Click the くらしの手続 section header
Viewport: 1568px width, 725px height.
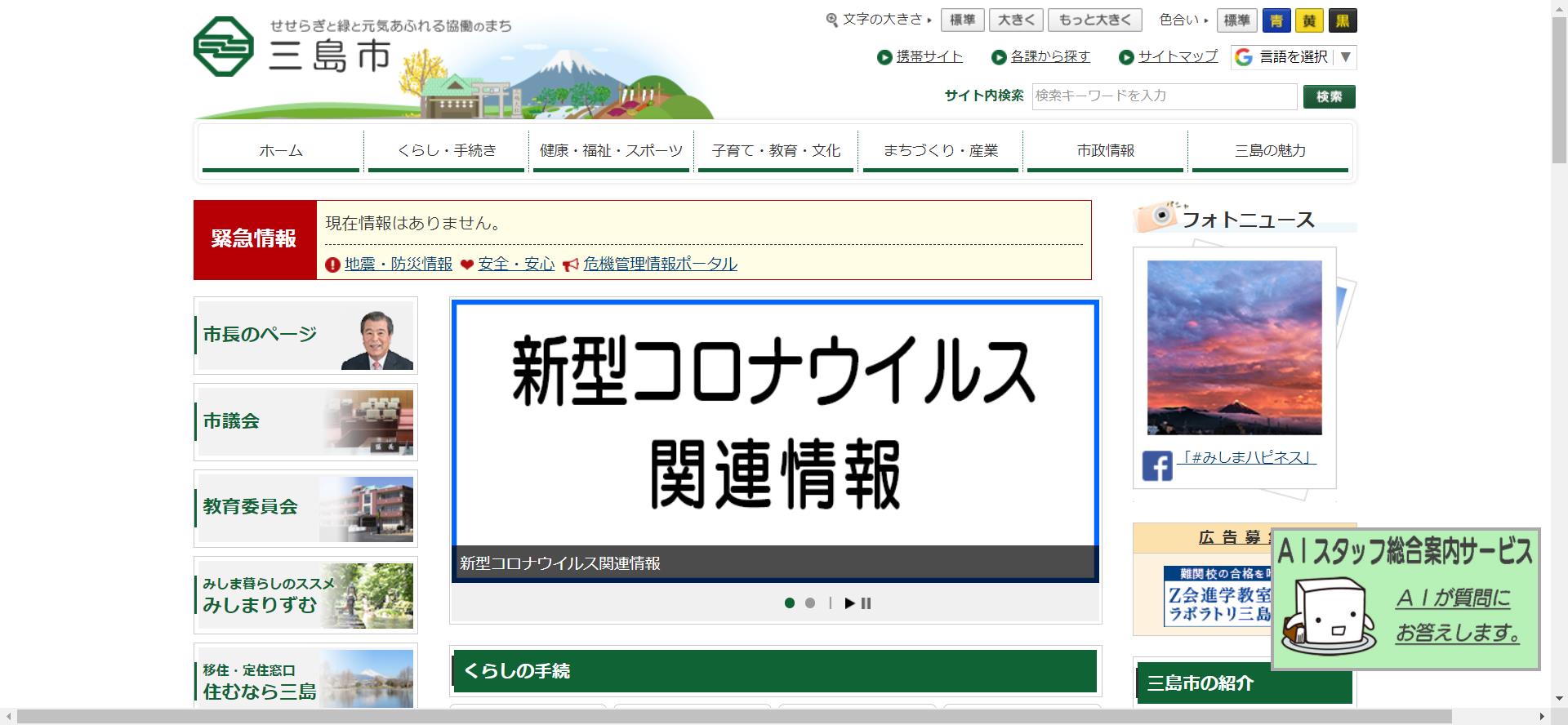coord(773,671)
